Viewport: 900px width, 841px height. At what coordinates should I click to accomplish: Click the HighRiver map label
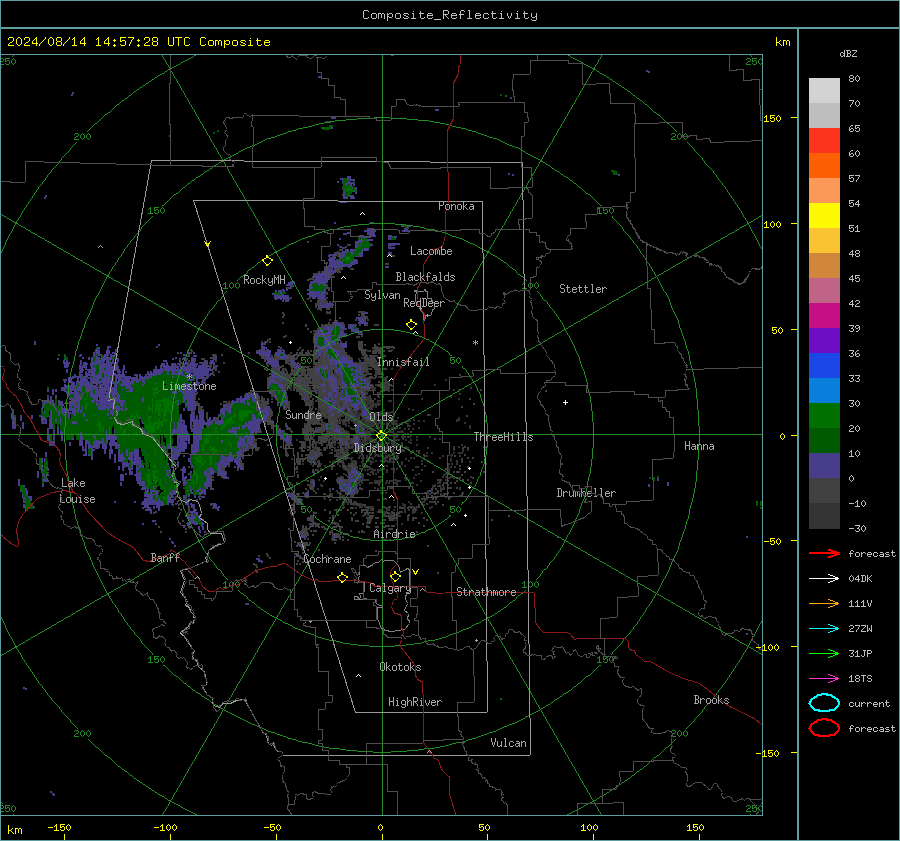click(415, 702)
